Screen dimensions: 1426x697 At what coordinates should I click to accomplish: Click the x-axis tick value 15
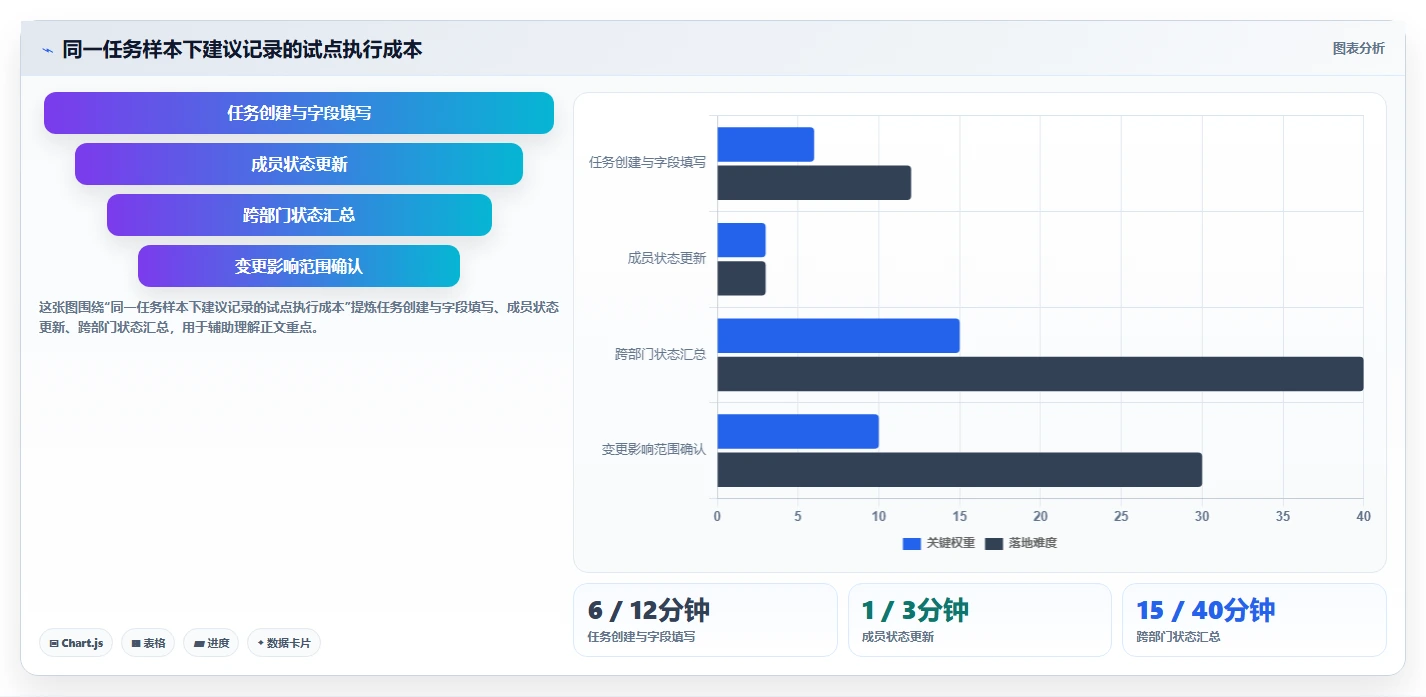[x=960, y=516]
